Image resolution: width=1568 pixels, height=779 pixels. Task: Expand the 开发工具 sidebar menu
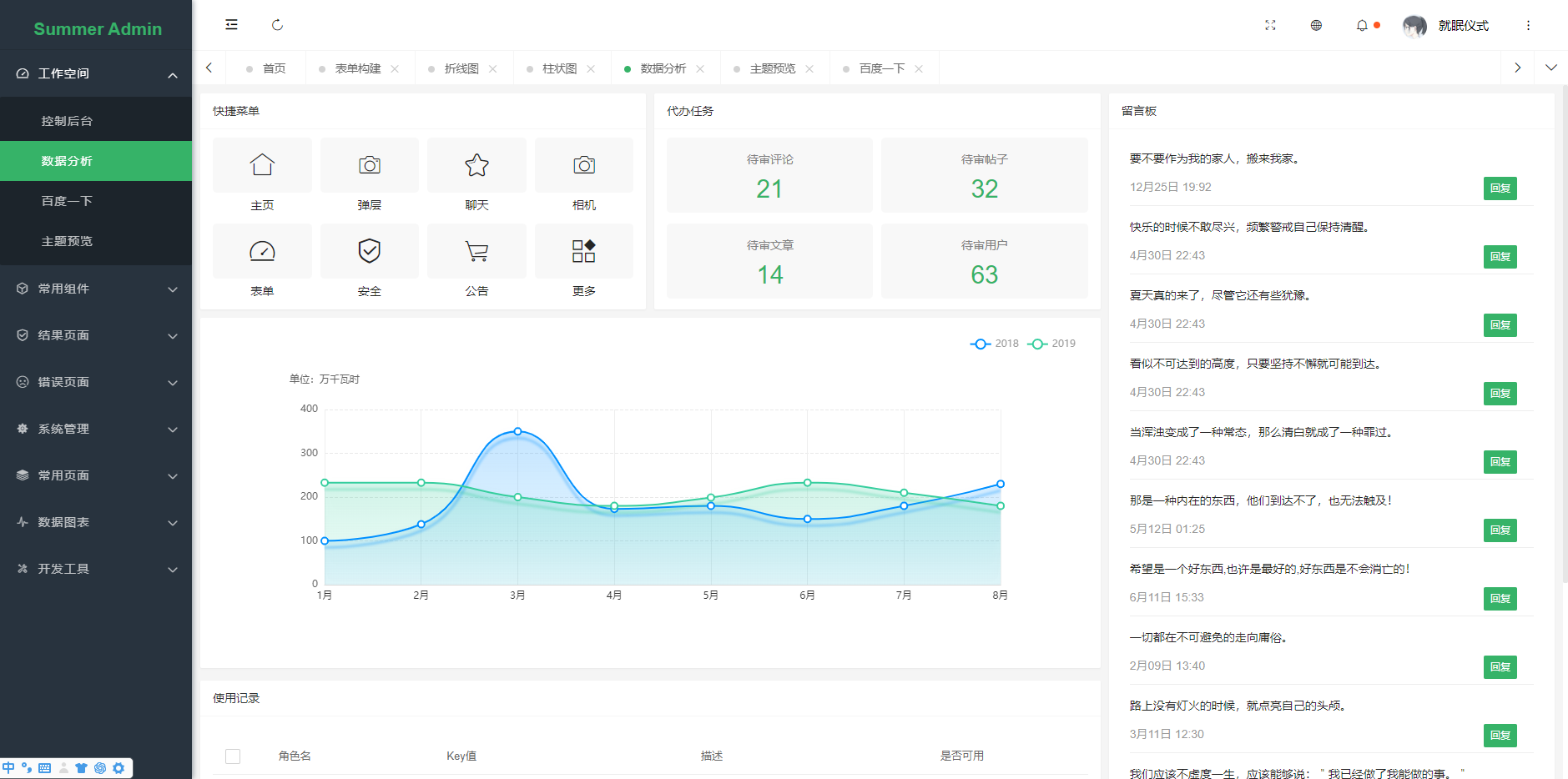[x=96, y=569]
